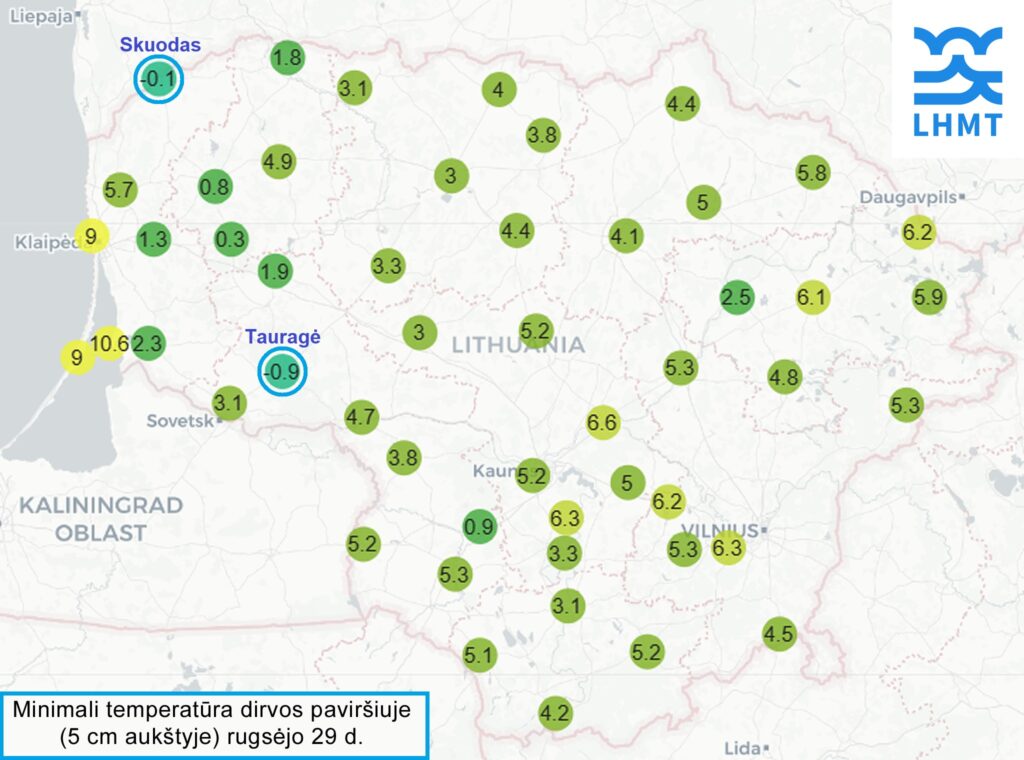Click the Minimali temperatūra caption box
This screenshot has width=1024, height=760.
click(214, 725)
